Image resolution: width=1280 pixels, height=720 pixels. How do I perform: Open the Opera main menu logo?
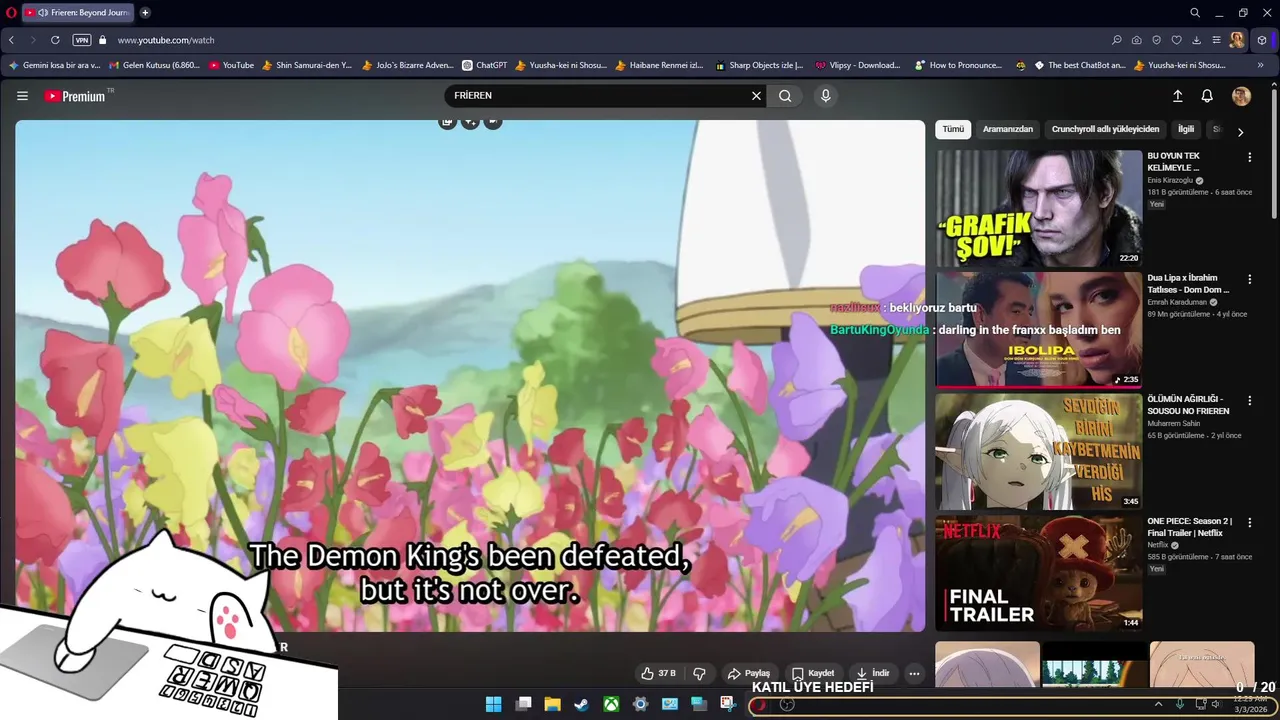click(11, 13)
